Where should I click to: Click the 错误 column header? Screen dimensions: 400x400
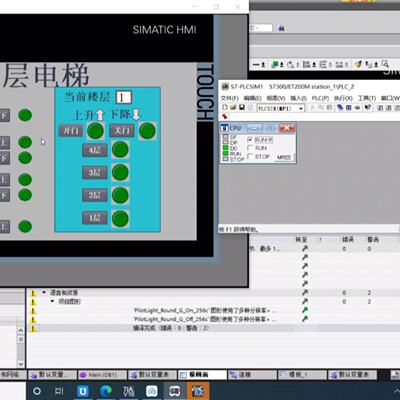348,239
